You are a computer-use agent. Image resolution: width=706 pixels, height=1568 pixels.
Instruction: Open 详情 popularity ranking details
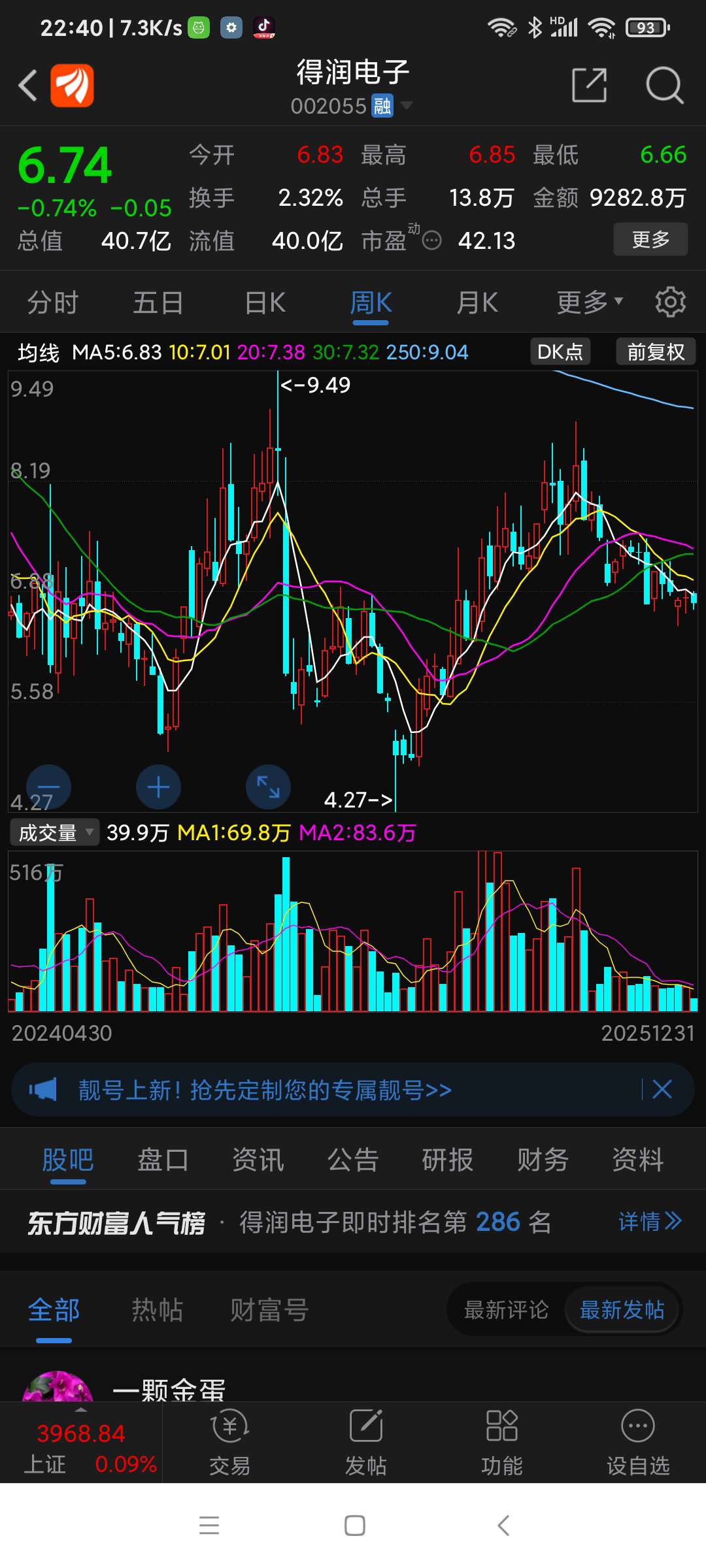(x=650, y=1221)
